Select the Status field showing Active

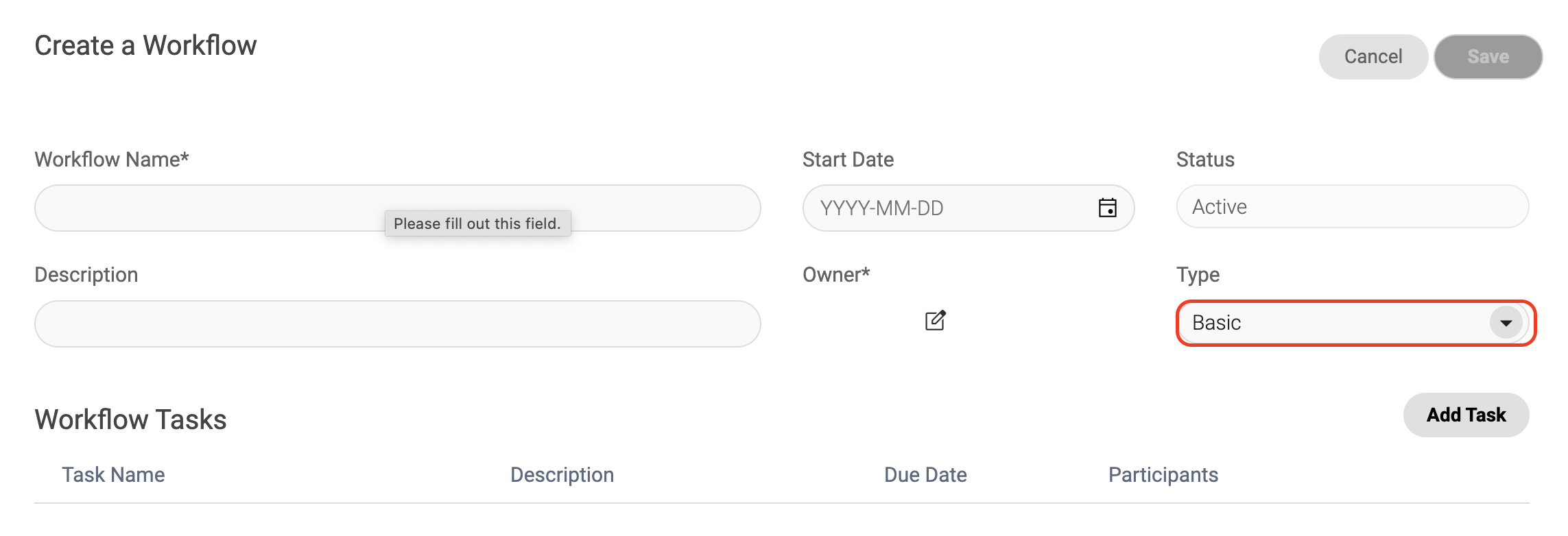(x=1352, y=206)
